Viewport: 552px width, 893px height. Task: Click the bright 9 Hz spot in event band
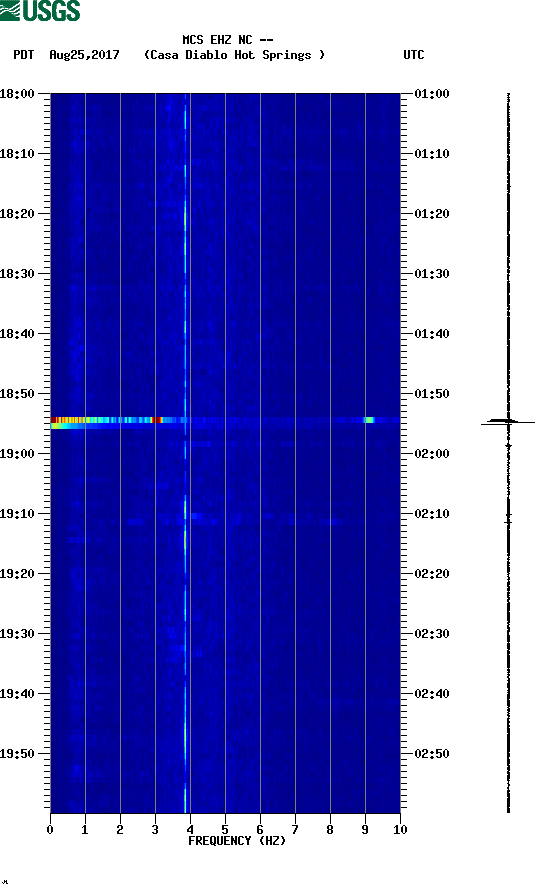[x=369, y=420]
